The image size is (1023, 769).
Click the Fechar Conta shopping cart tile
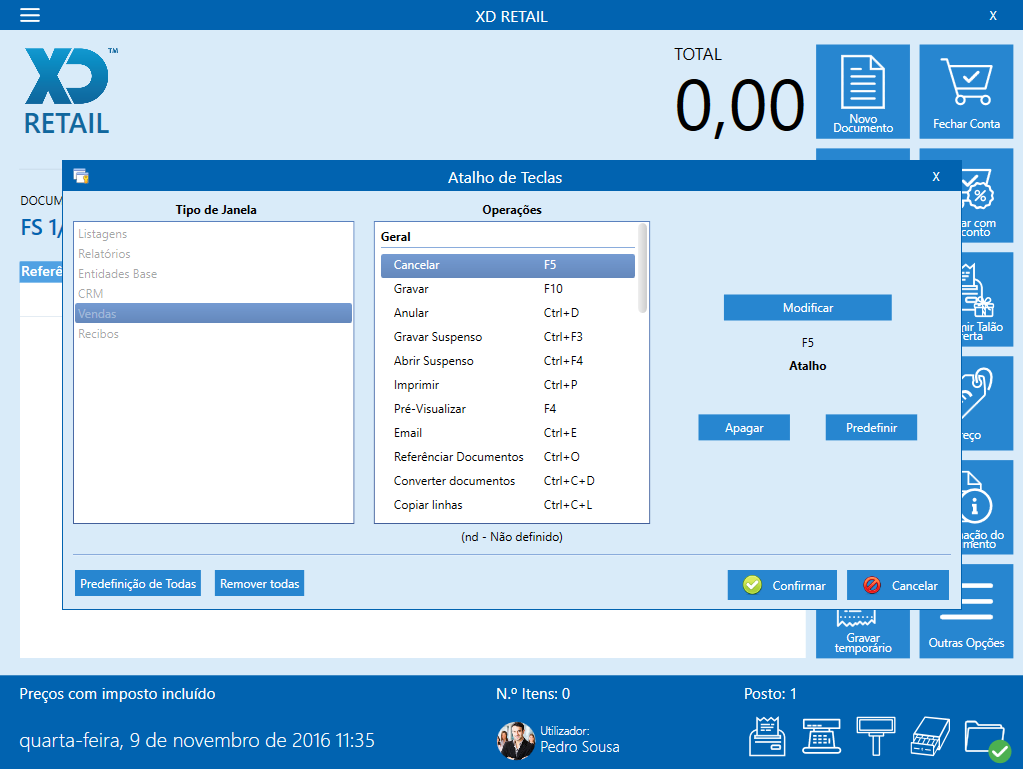pyautogui.click(x=966, y=91)
